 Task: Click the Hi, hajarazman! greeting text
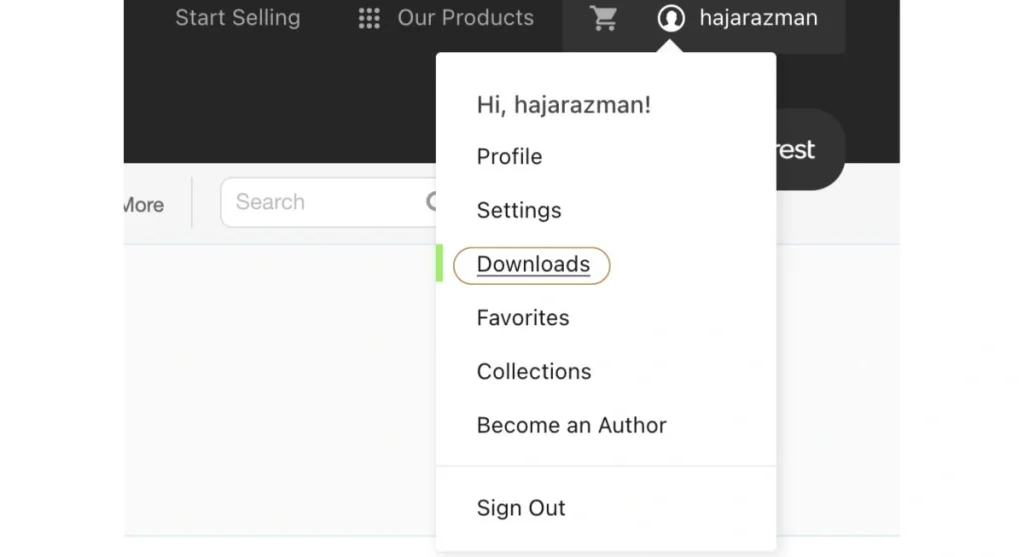click(x=564, y=105)
